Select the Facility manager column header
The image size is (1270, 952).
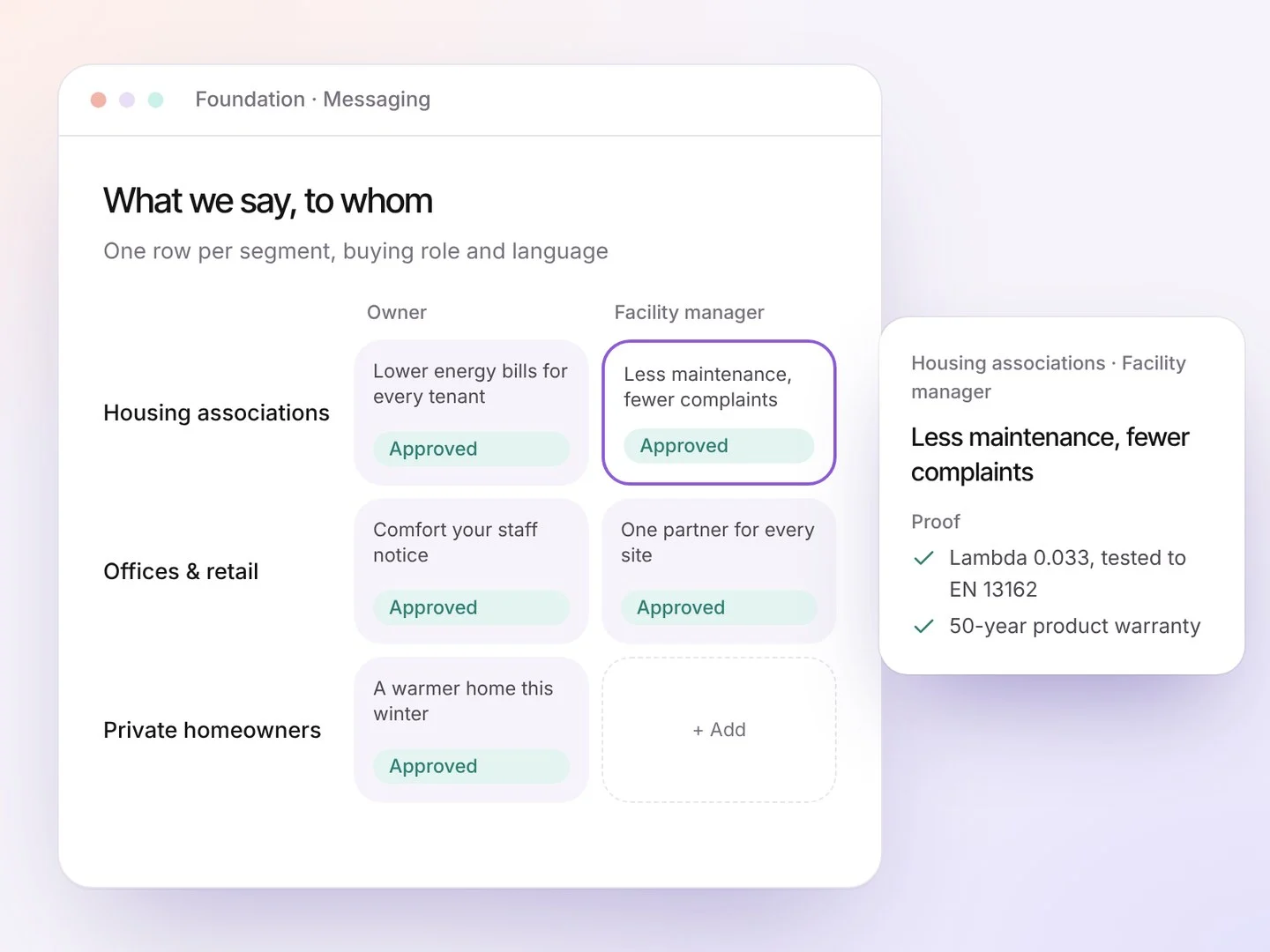690,312
